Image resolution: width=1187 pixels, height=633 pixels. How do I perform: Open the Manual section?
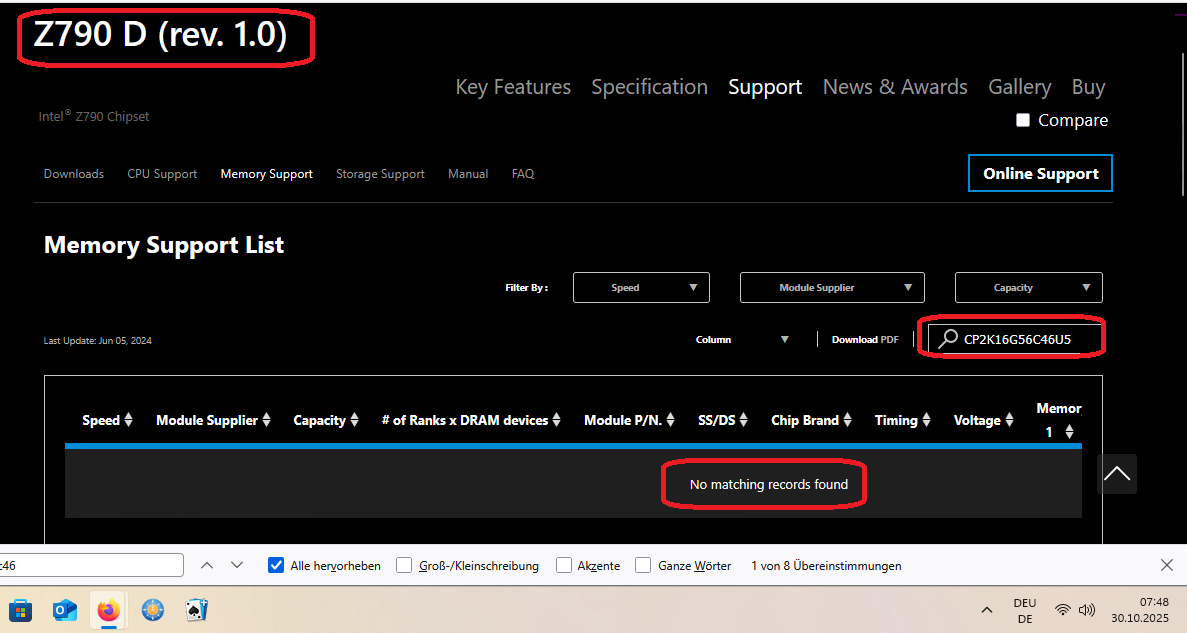pyautogui.click(x=468, y=174)
